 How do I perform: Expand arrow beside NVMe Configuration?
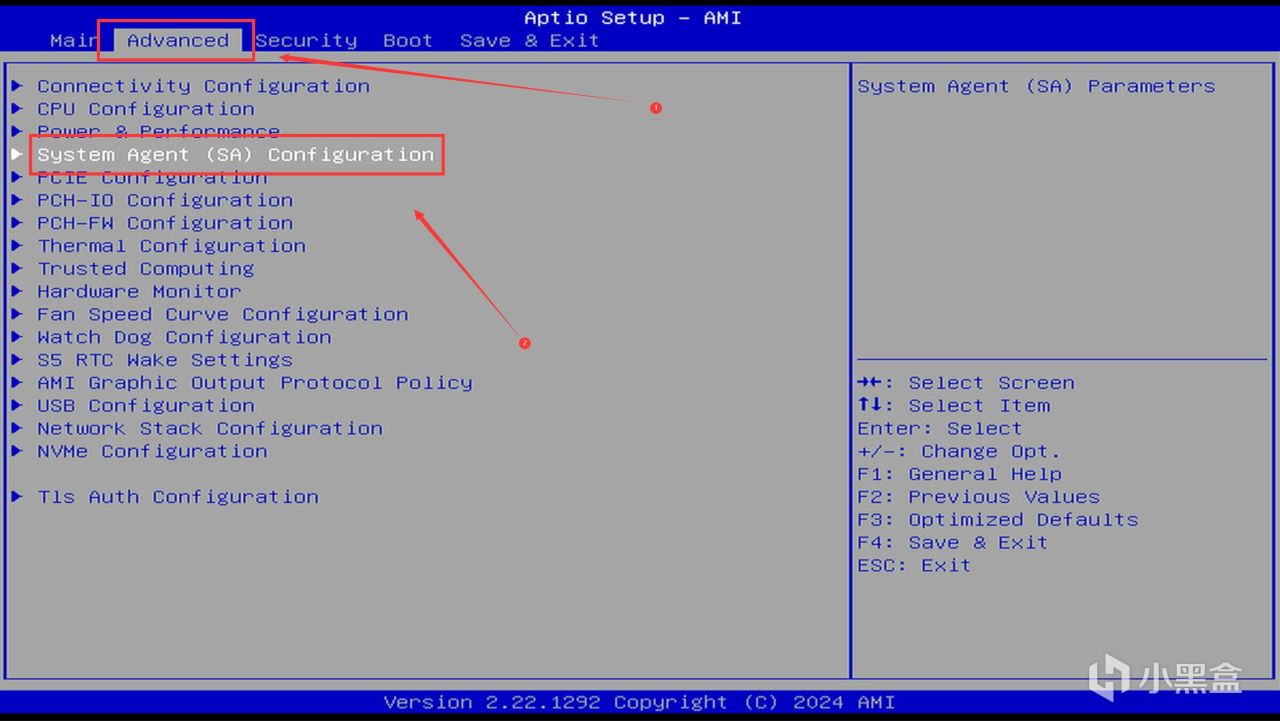pos(17,452)
